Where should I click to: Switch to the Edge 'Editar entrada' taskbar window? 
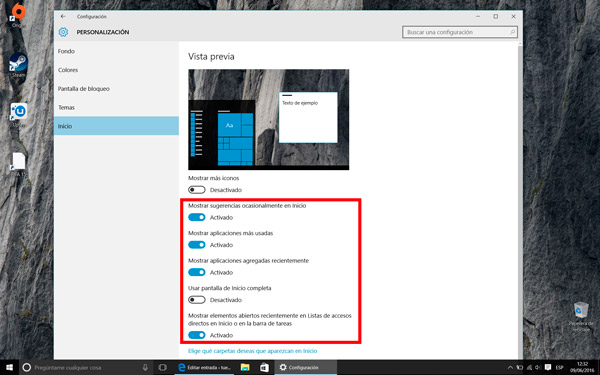point(204,367)
